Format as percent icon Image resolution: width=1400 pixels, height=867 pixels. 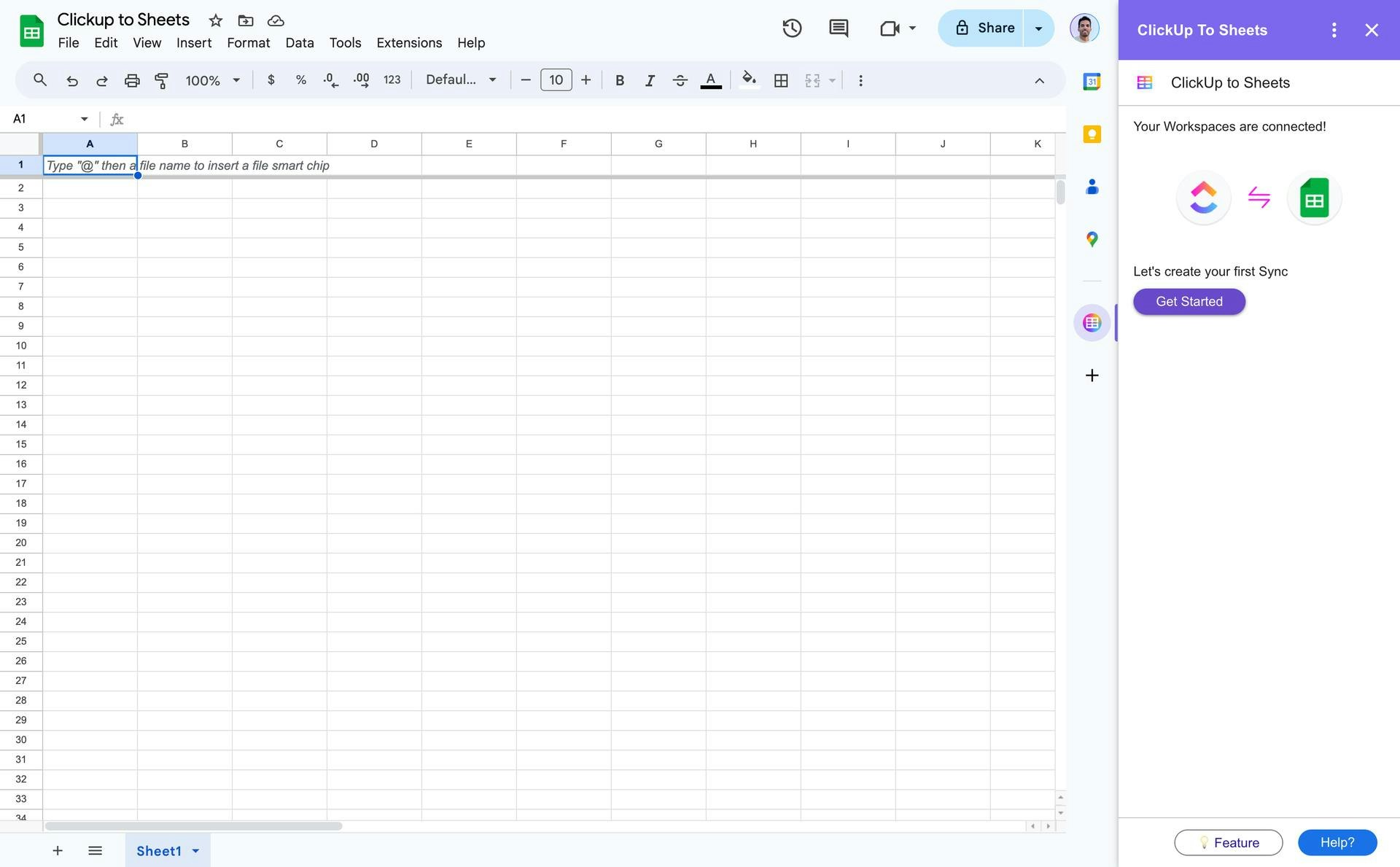[300, 80]
